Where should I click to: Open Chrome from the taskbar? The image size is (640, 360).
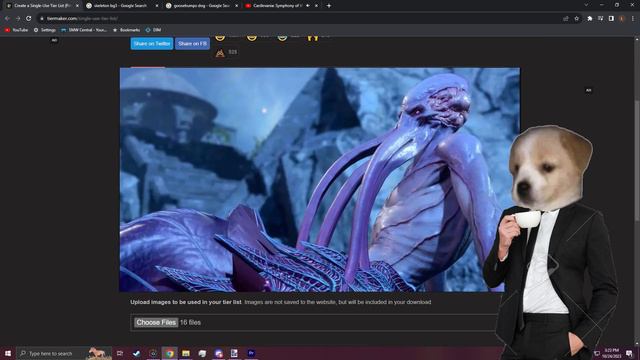point(169,353)
